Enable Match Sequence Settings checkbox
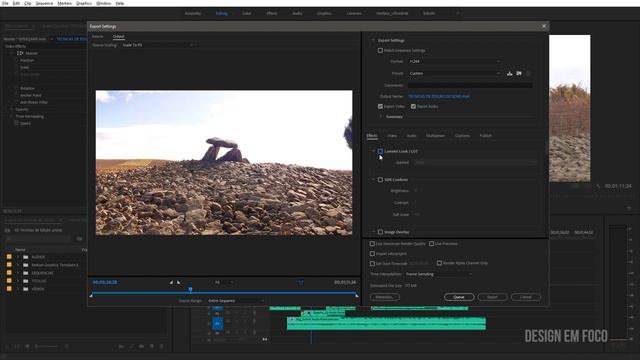The width and height of the screenshot is (640, 360). (x=380, y=51)
